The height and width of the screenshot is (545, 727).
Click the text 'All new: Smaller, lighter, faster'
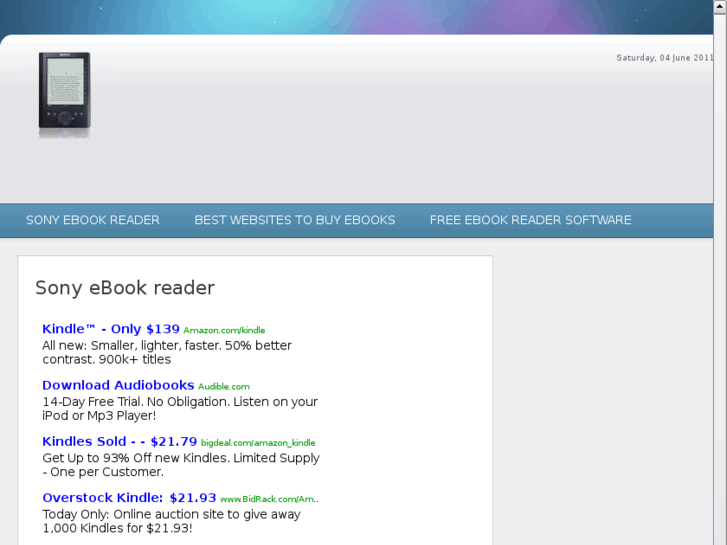pyautogui.click(x=132, y=346)
